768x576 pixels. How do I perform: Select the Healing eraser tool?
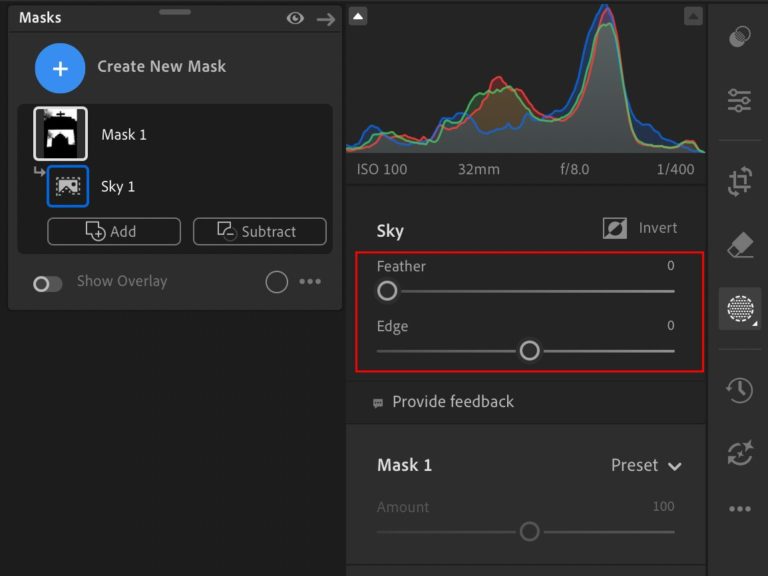(x=740, y=244)
